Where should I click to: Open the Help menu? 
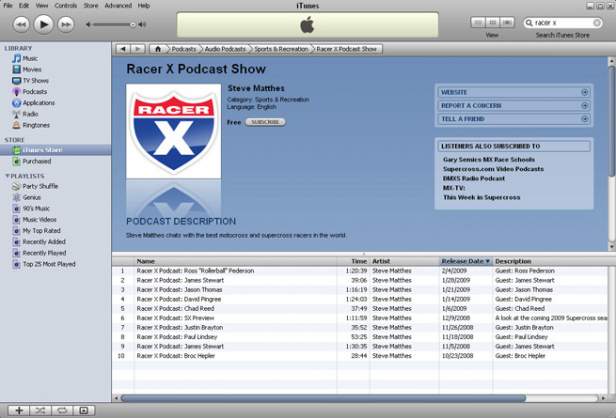(x=144, y=6)
